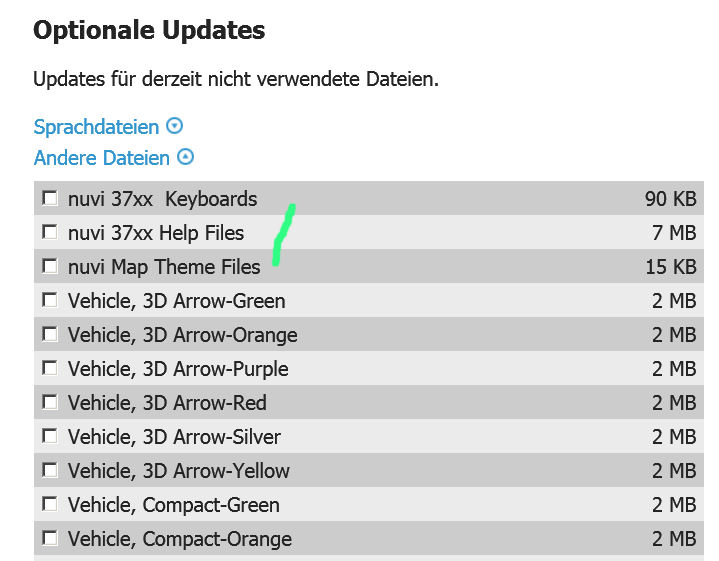
Task: Tick the nuvi Map Theme Files checkbox
Action: [x=50, y=266]
